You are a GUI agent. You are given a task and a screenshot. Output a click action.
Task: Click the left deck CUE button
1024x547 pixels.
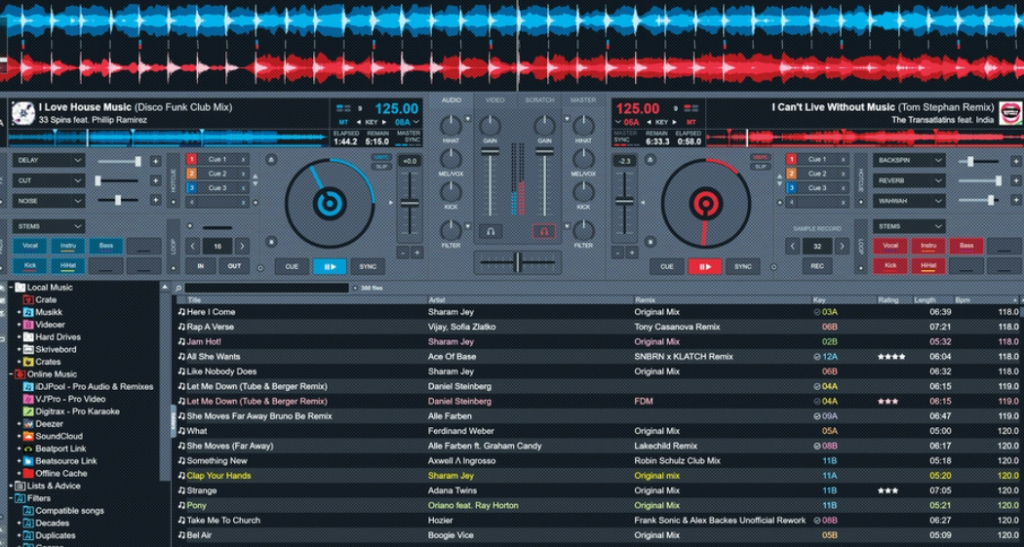(x=291, y=266)
